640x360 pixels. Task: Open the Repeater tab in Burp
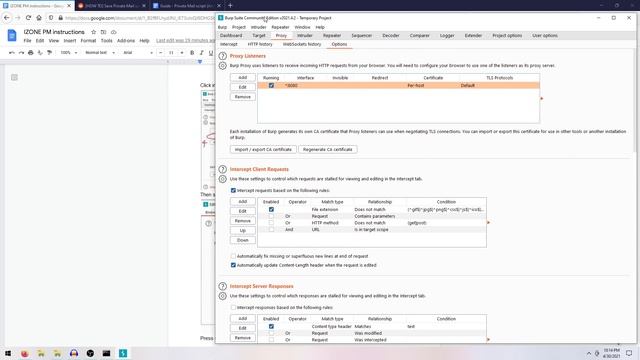point(332,36)
